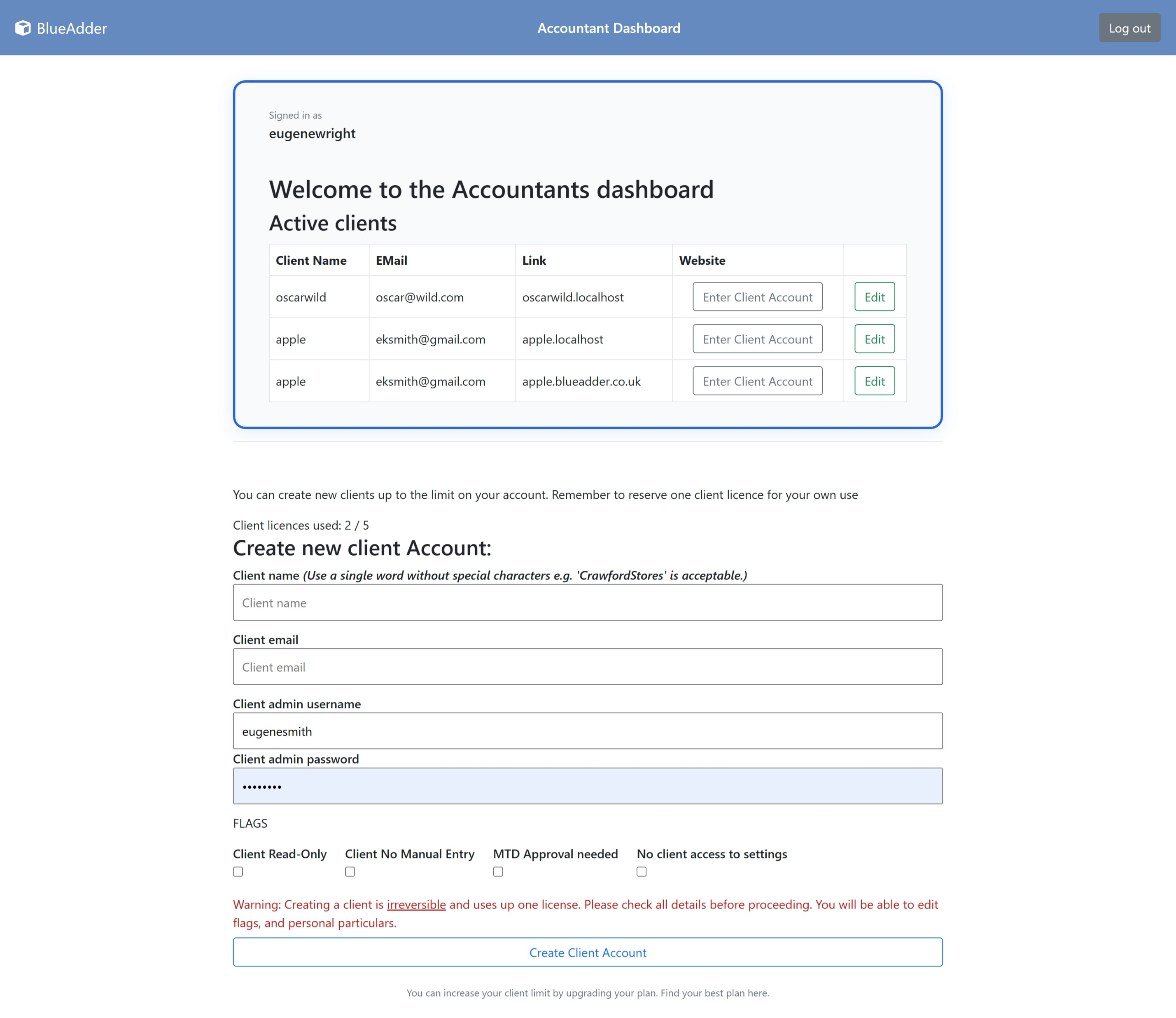Focus the Client email input field

(x=588, y=666)
